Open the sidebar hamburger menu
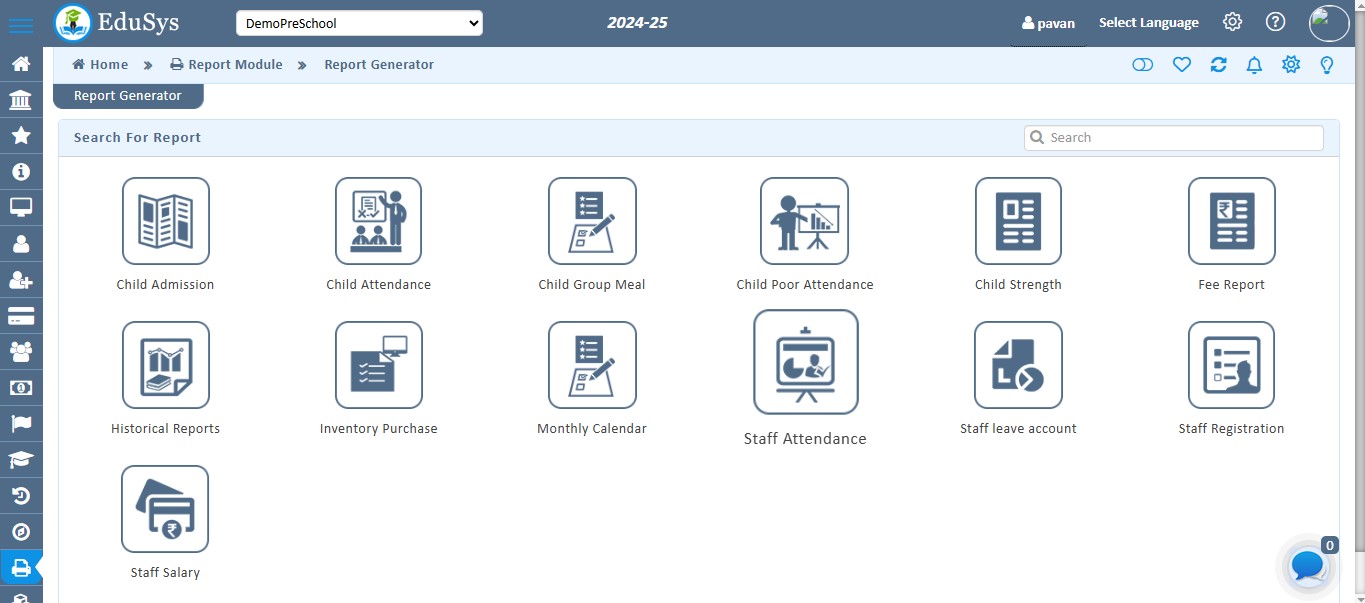Viewport: 1365px width, 603px height. [21, 22]
